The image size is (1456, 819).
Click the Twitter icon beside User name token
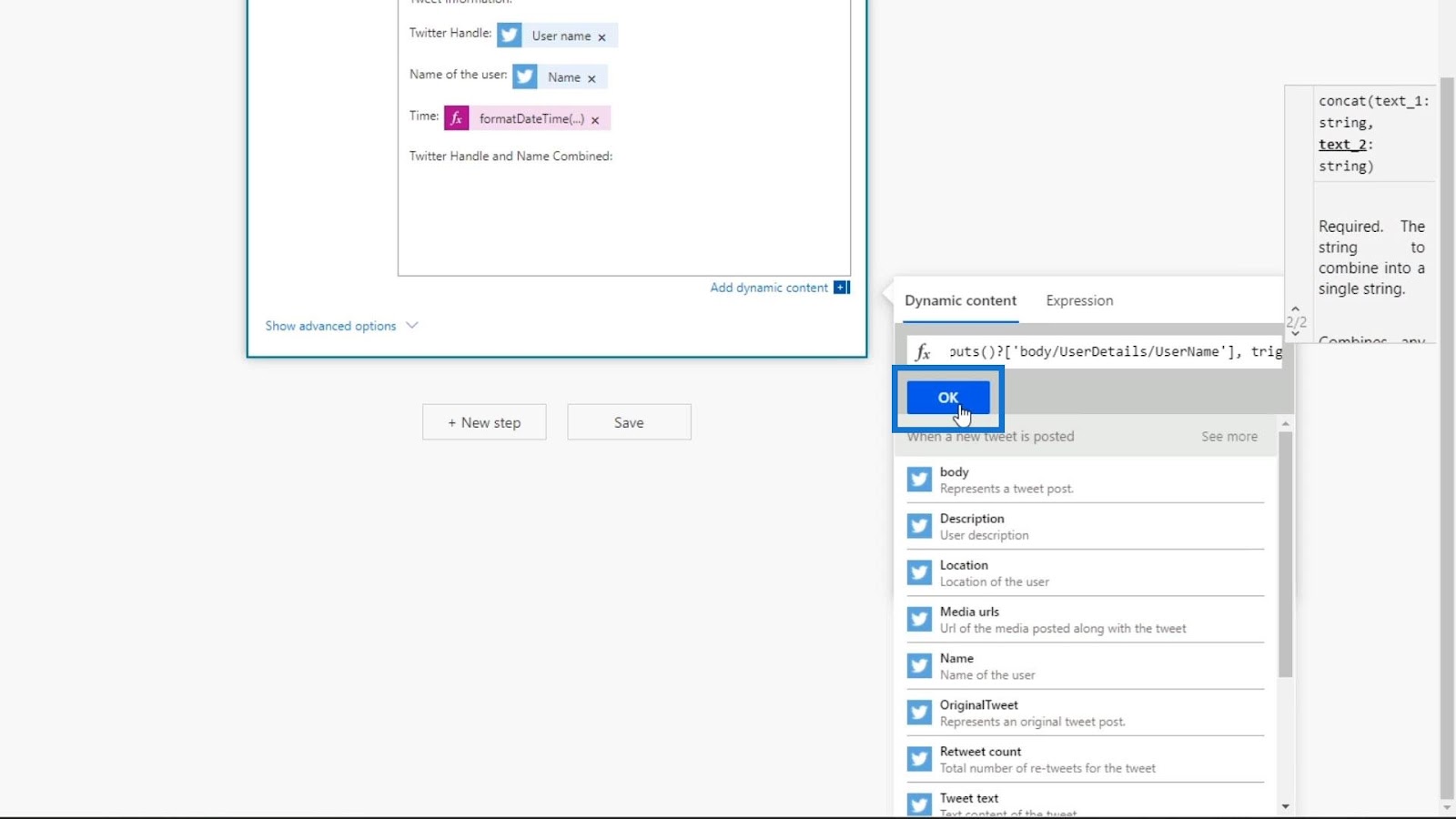(x=510, y=35)
